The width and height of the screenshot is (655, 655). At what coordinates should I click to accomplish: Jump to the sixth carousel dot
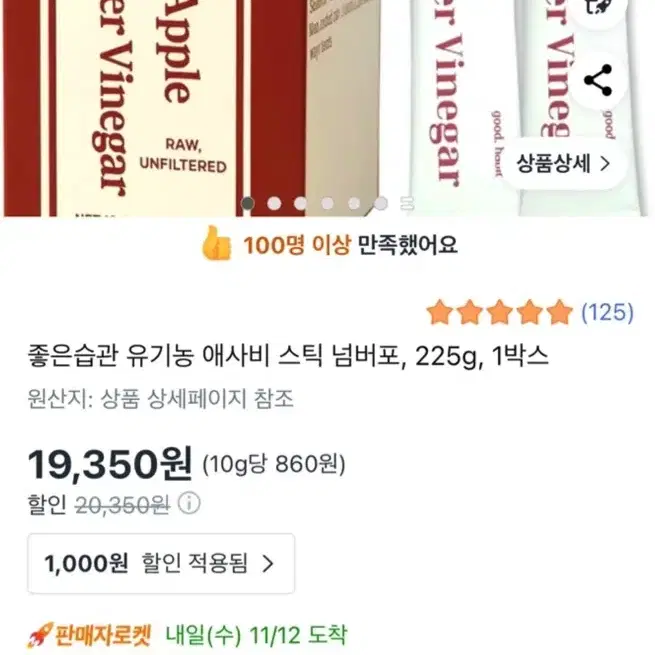(381, 203)
